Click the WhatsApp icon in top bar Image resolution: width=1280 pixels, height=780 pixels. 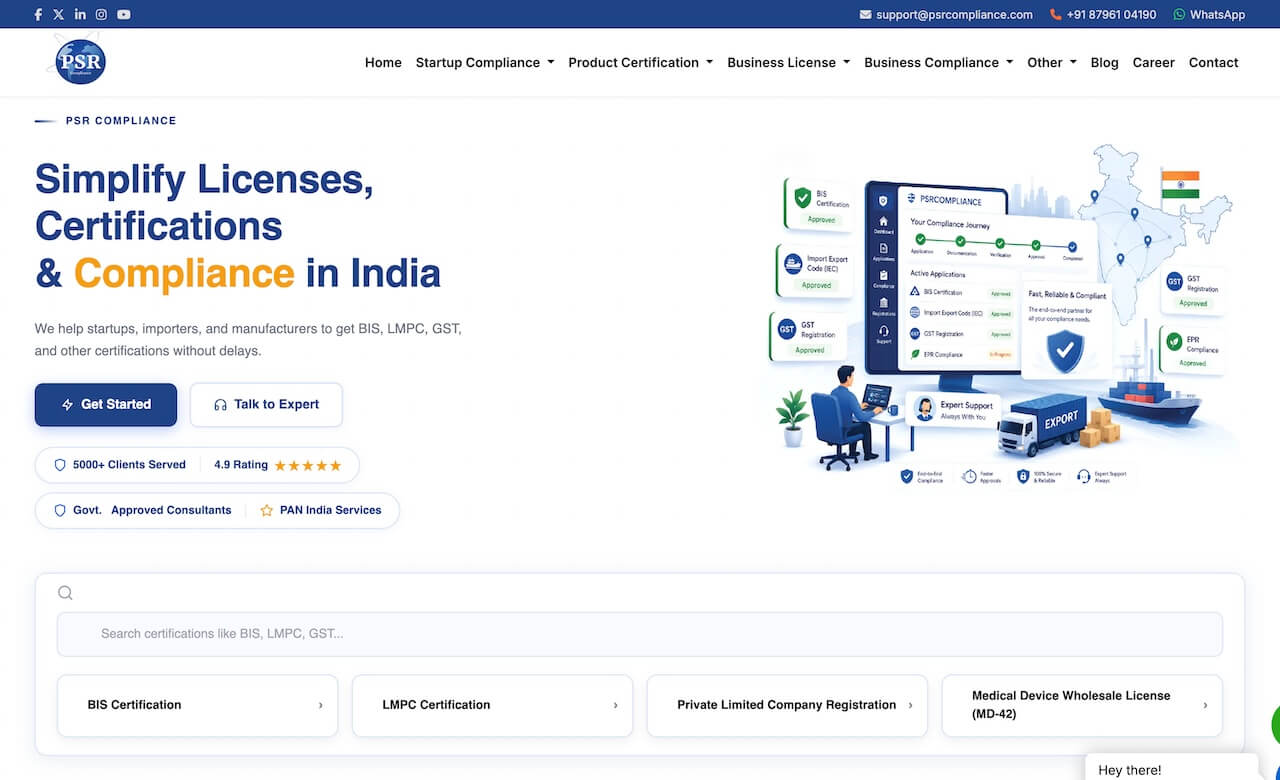point(1179,15)
